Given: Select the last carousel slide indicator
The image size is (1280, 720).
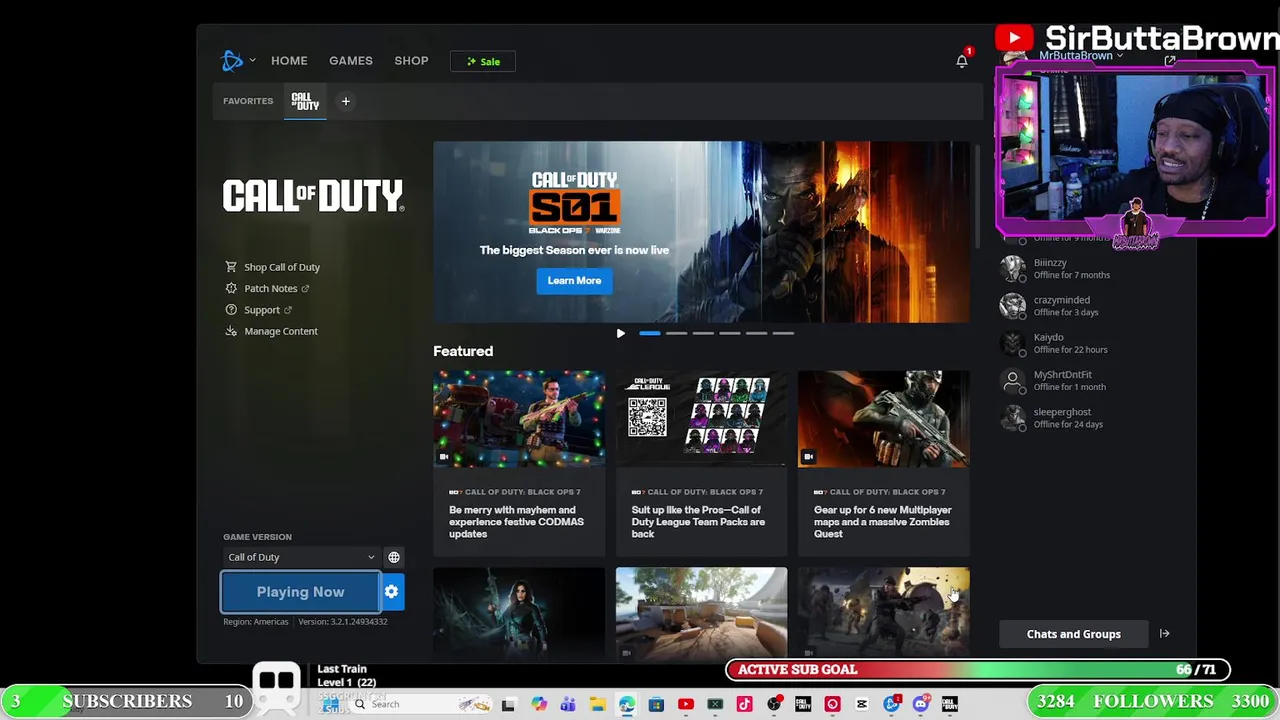Looking at the screenshot, I should pyautogui.click(x=783, y=333).
